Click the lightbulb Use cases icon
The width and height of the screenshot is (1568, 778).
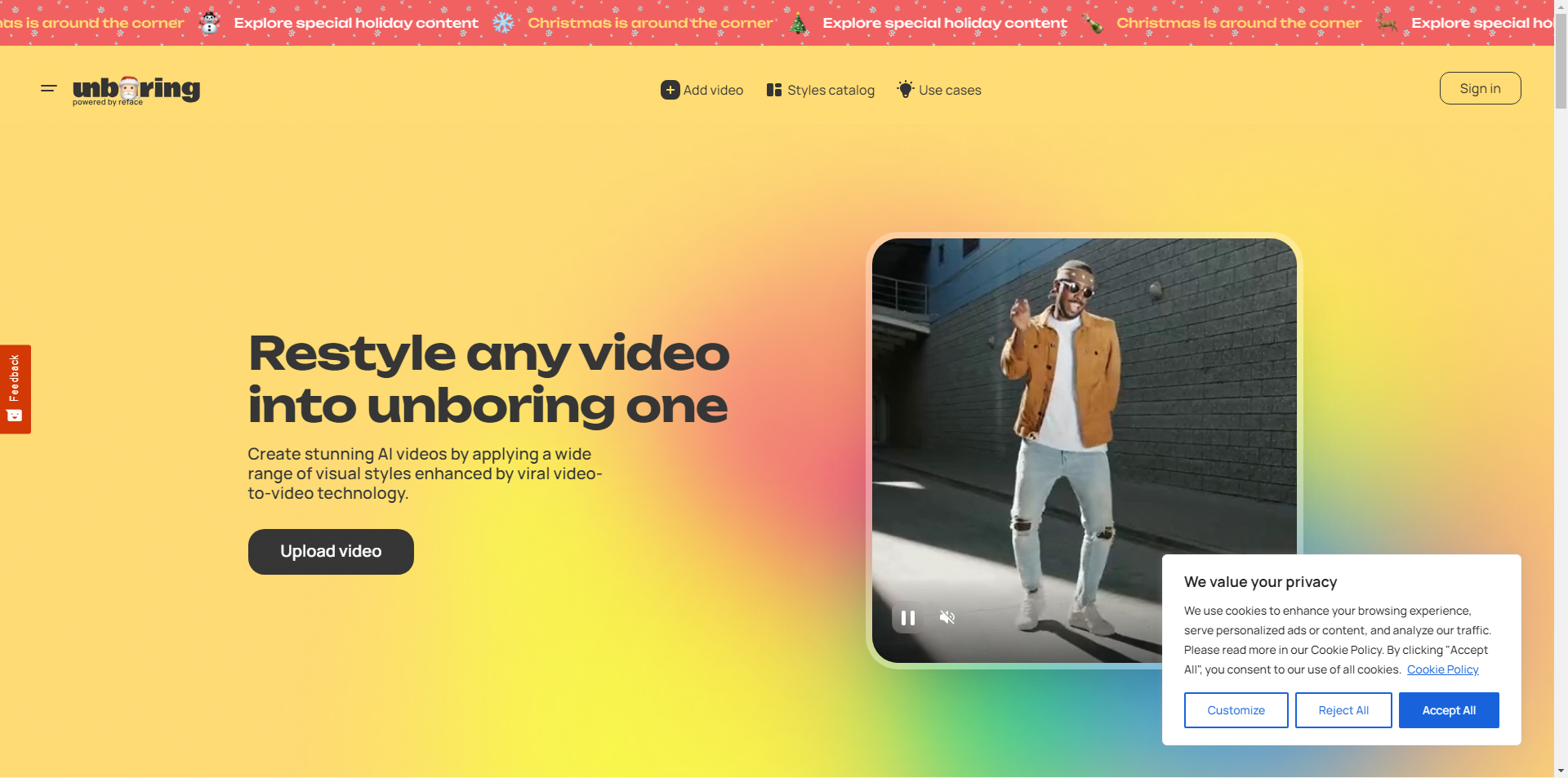tap(905, 89)
